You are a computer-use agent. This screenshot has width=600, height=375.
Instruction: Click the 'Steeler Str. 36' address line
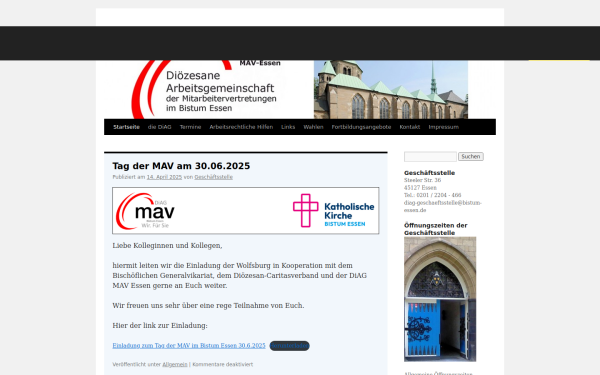coord(422,180)
